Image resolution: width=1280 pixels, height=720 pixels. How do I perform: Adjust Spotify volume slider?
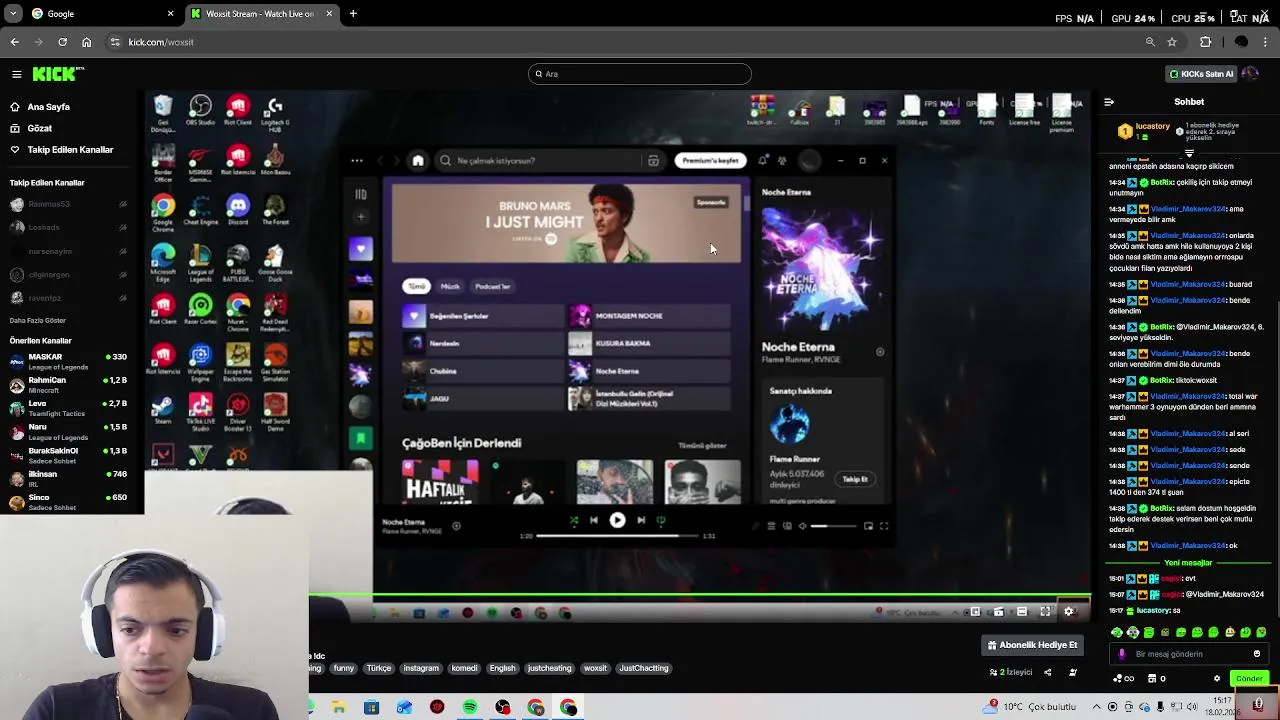tap(832, 526)
